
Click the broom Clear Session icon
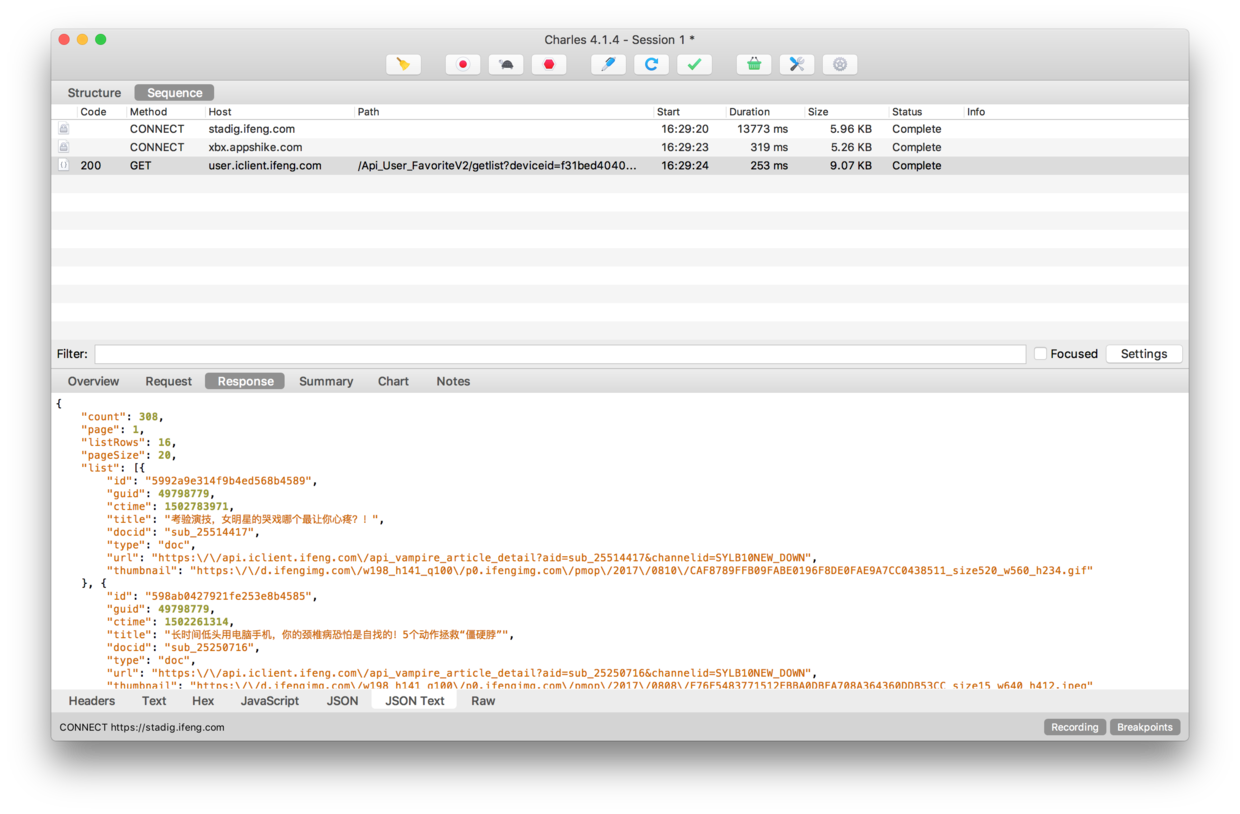[403, 64]
